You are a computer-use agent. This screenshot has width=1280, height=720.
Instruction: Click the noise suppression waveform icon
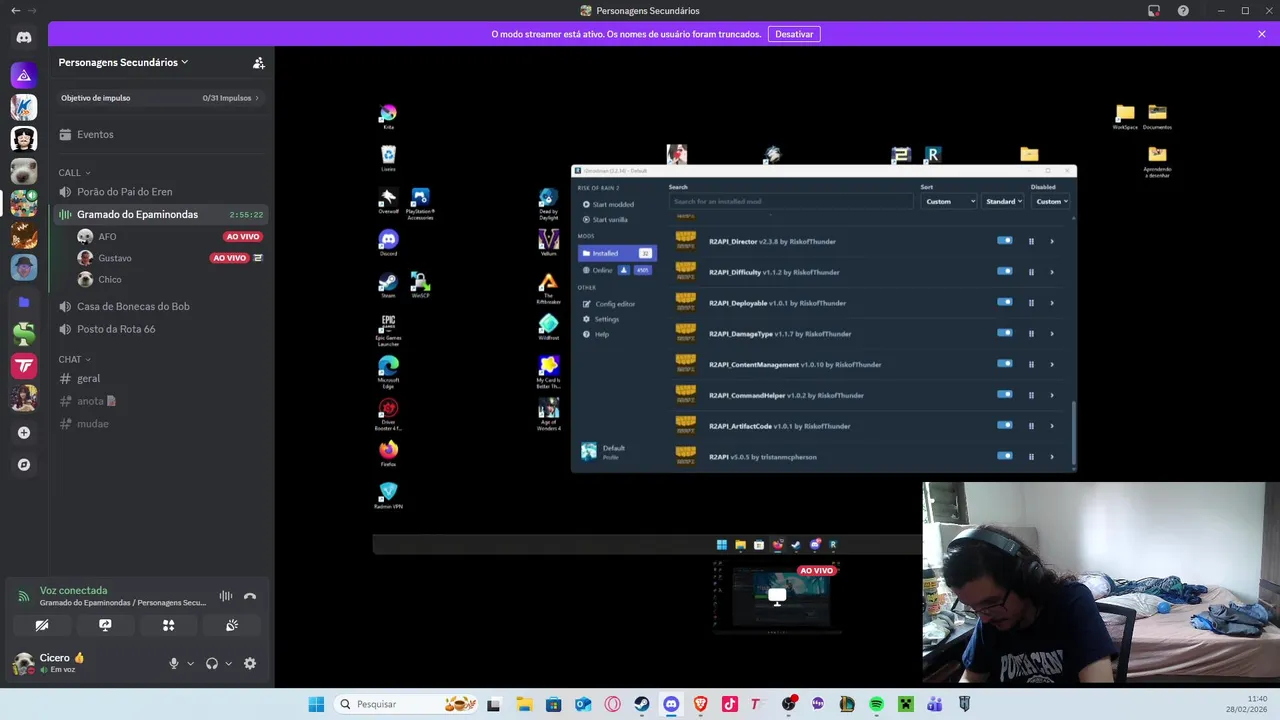[x=226, y=596]
